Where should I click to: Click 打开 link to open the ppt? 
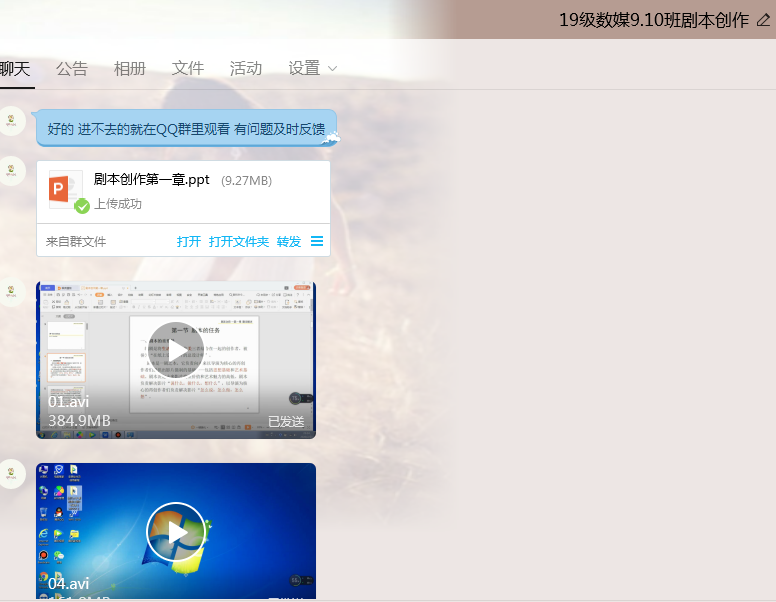point(189,241)
